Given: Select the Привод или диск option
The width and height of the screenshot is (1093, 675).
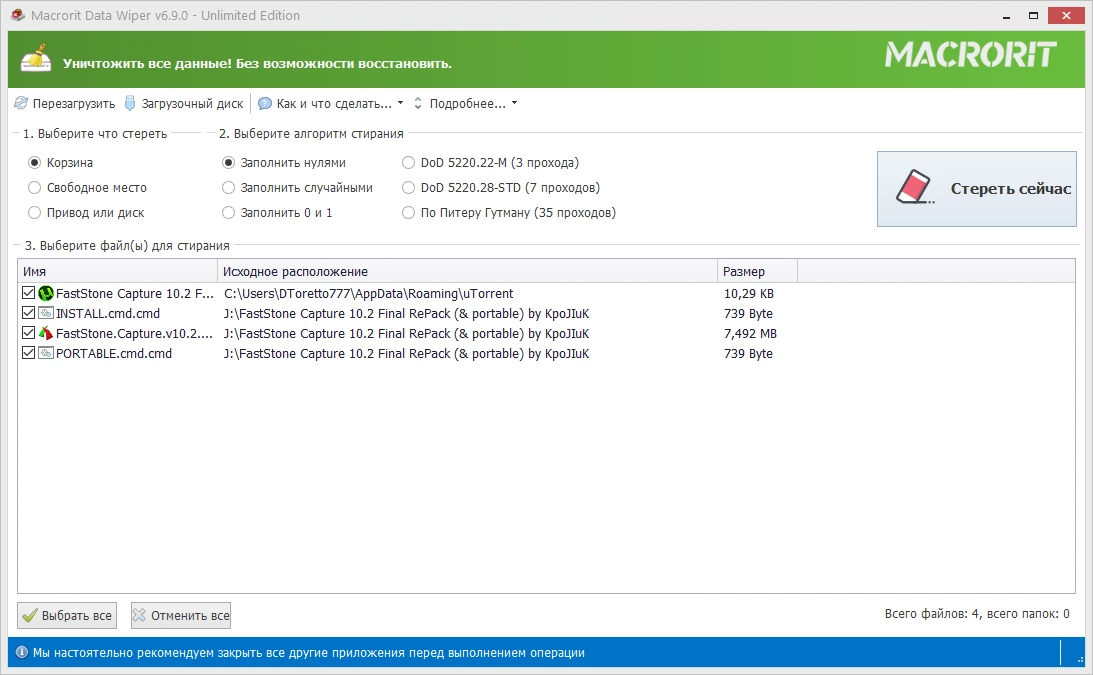Looking at the screenshot, I should [x=34, y=213].
